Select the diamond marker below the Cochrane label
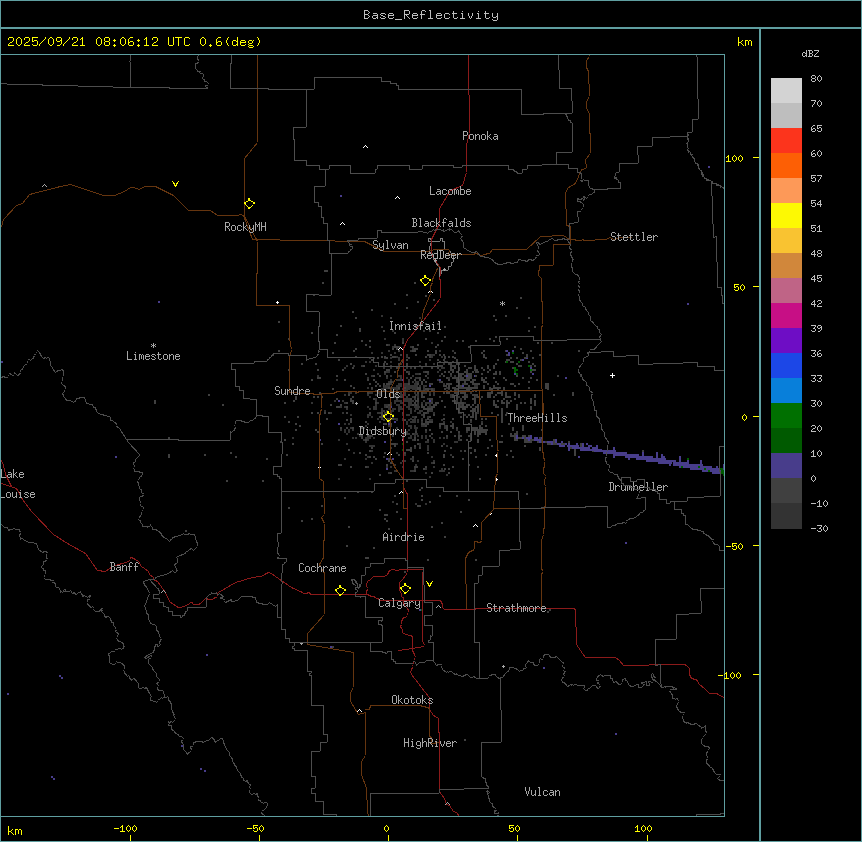 click(340, 591)
